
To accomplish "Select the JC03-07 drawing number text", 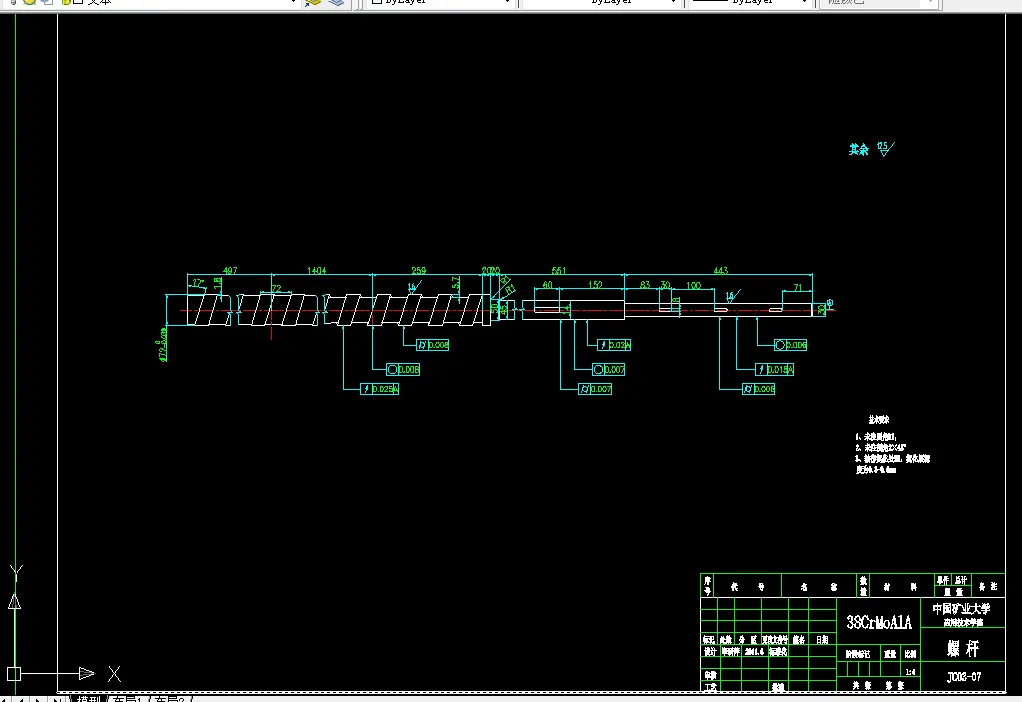I will click(964, 677).
